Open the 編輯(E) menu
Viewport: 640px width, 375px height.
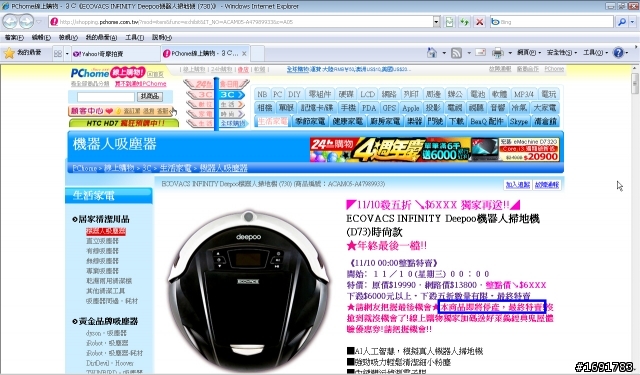(x=41, y=37)
